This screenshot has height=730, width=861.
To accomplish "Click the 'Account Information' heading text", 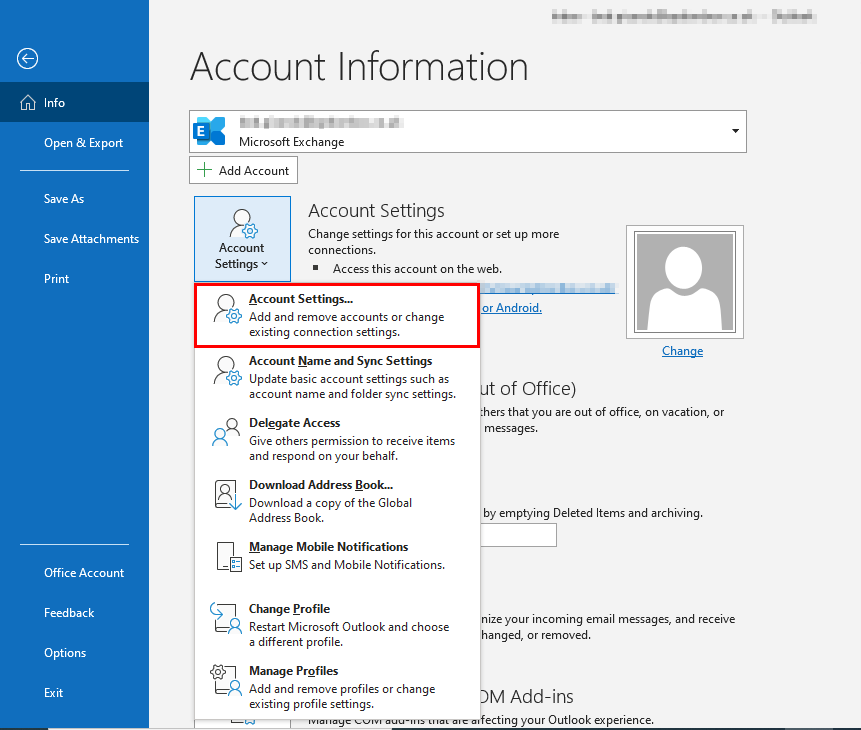I will pyautogui.click(x=359, y=67).
